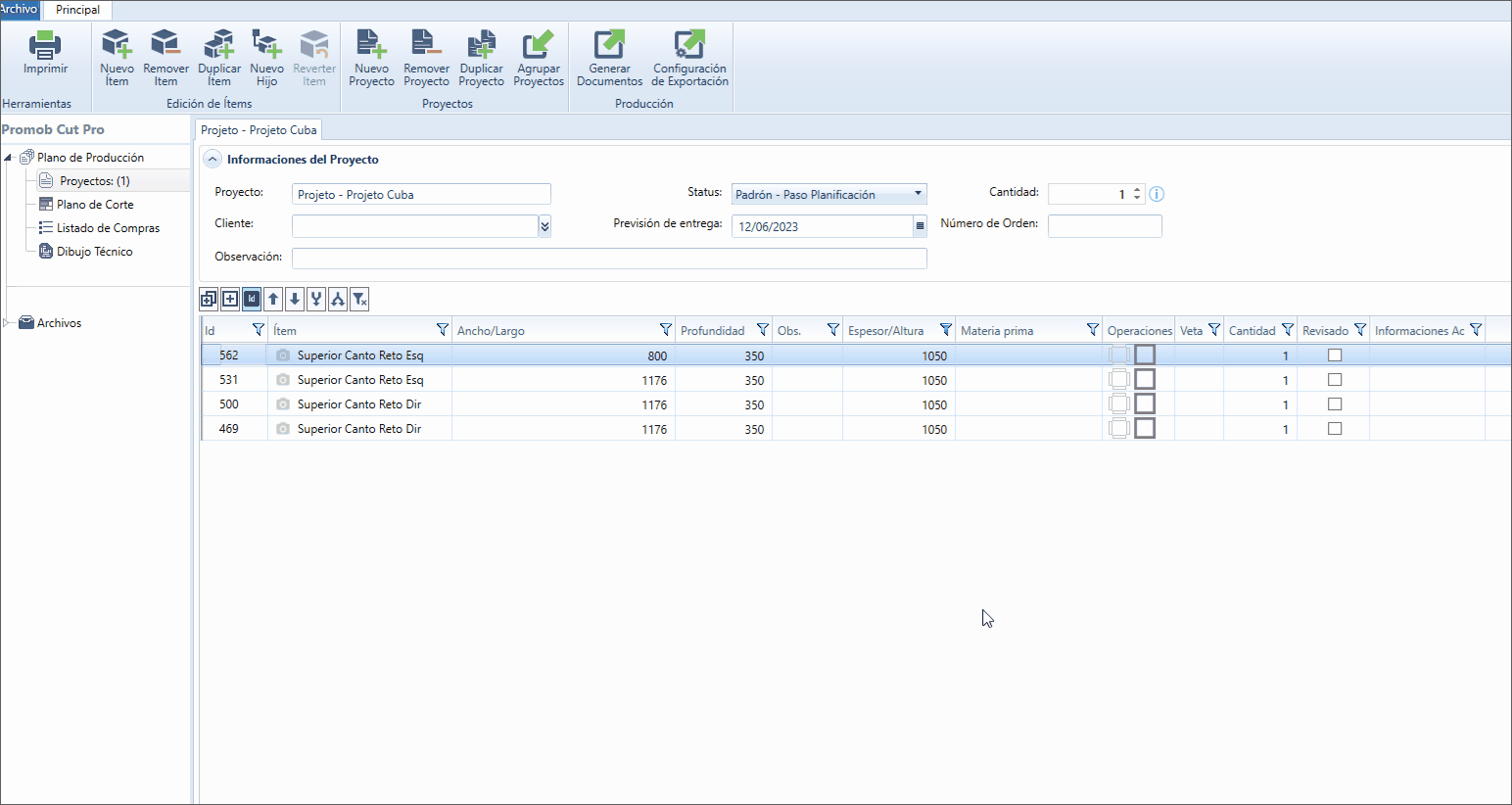This screenshot has width=1512, height=805.
Task: Select the 800 Ancho/Largo cell
Action: click(563, 355)
